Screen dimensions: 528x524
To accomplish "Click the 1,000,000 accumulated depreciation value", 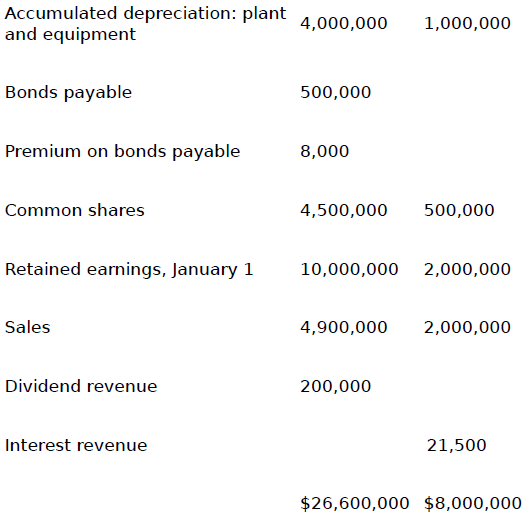I will (x=467, y=24).
